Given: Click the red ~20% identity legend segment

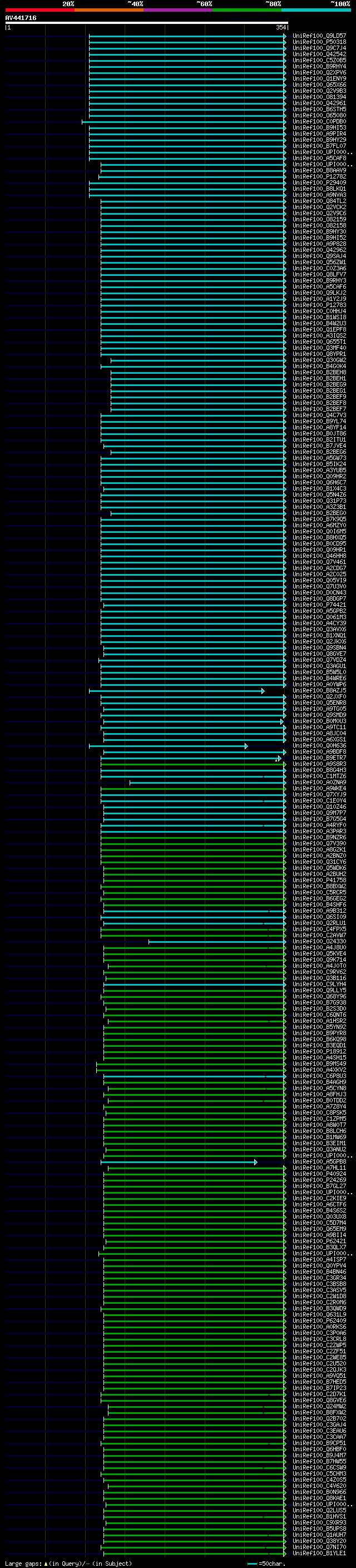Looking at the screenshot, I should click(39, 10).
